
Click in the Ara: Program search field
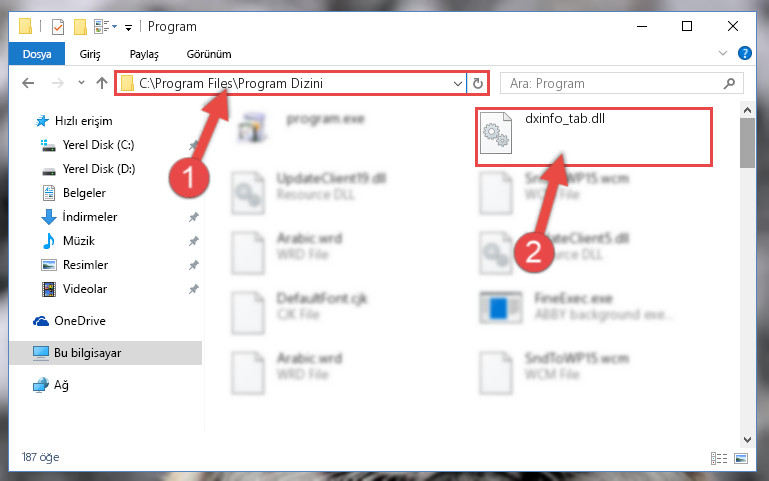tap(613, 83)
